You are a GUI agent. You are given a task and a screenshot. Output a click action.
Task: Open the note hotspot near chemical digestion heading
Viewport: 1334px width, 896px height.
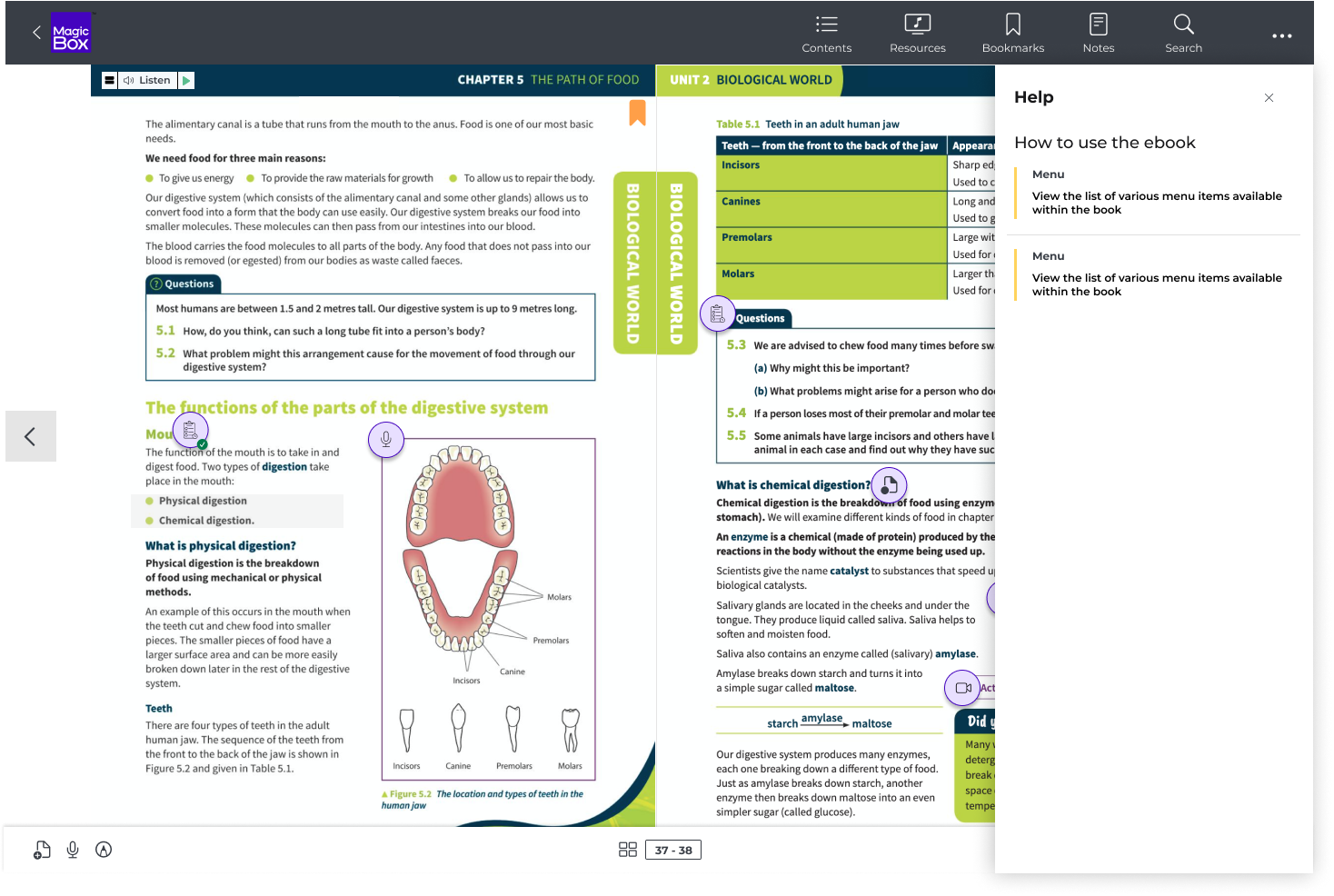(x=890, y=484)
